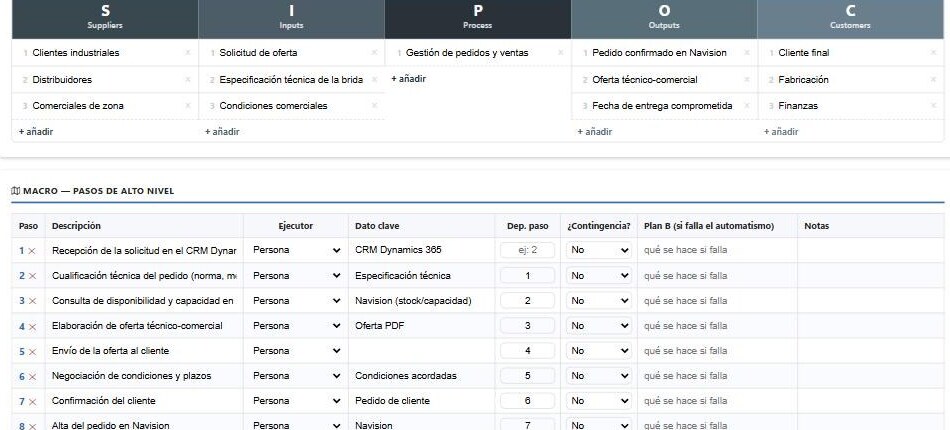Open Contingencia dropdown for step 3
Screen dimensions: 950x430
(x=599, y=300)
